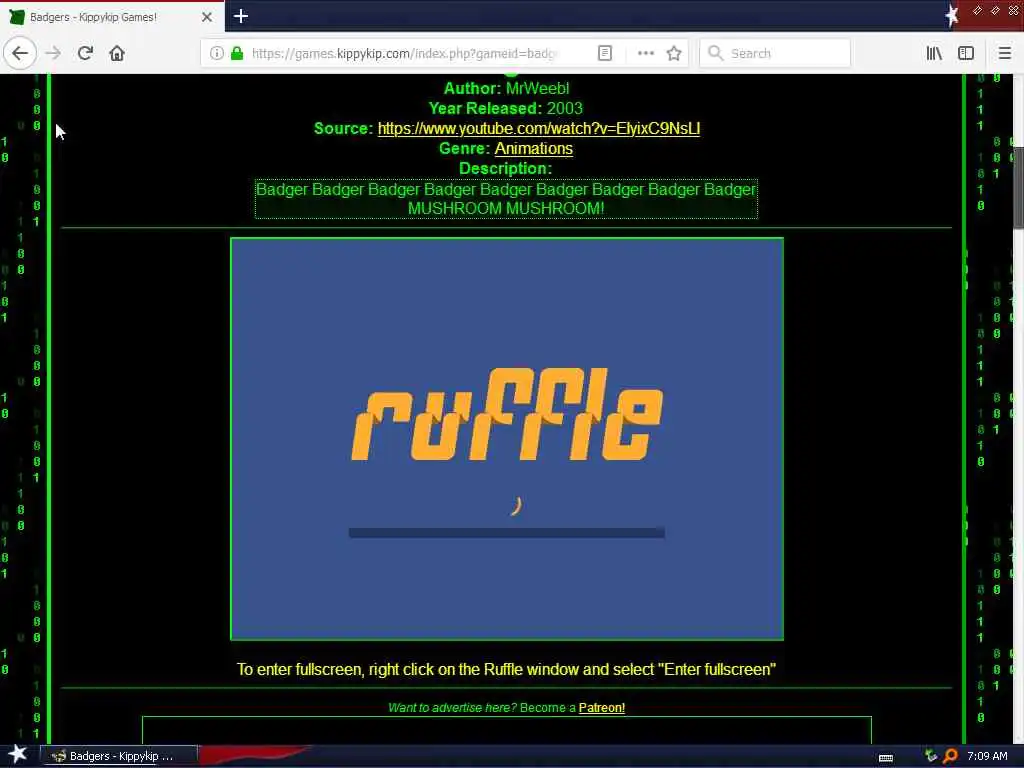Viewport: 1024px width, 768px height.
Task: Click the Ruffle player window
Action: point(507,439)
